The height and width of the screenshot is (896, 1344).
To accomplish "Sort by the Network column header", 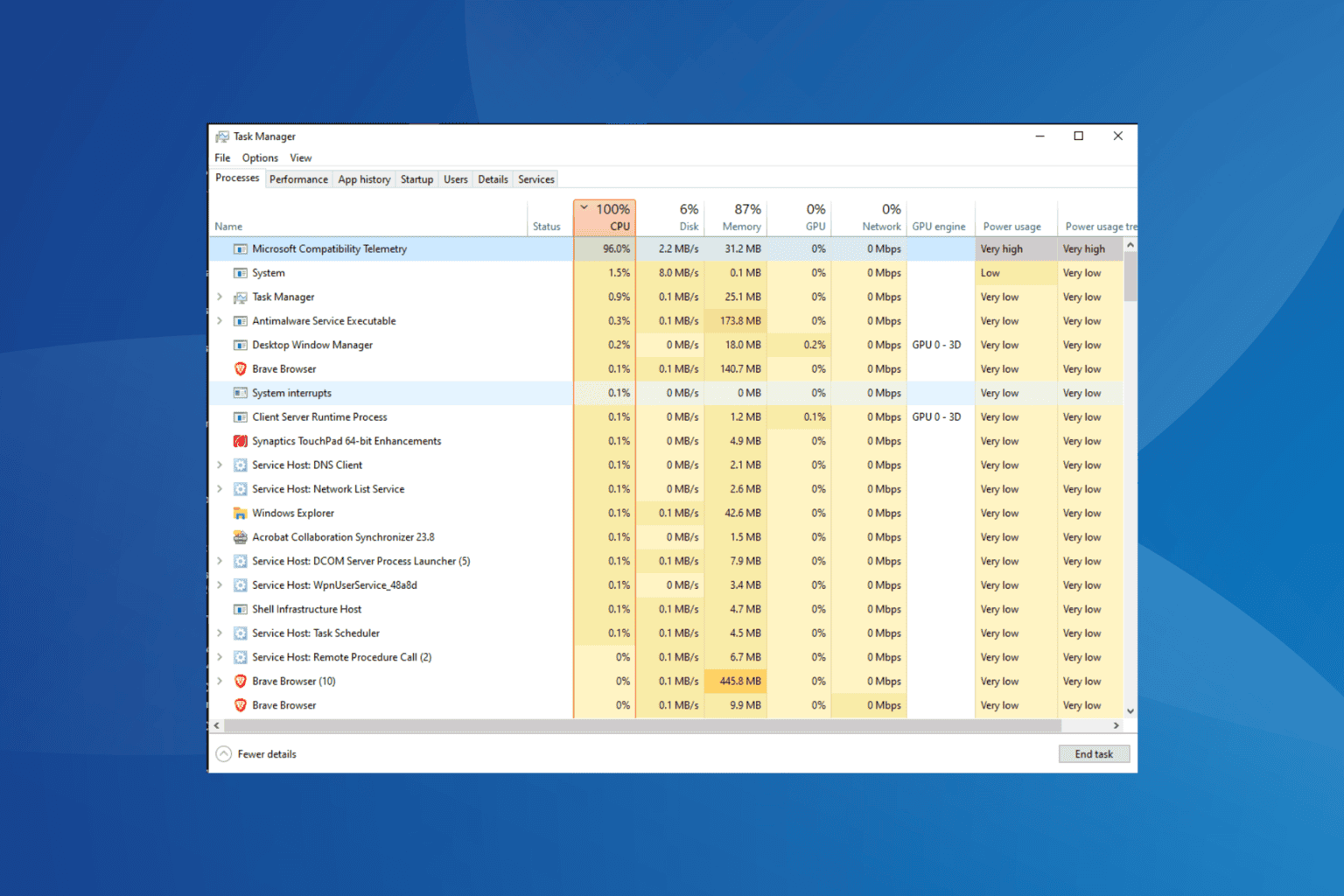I will 869,218.
